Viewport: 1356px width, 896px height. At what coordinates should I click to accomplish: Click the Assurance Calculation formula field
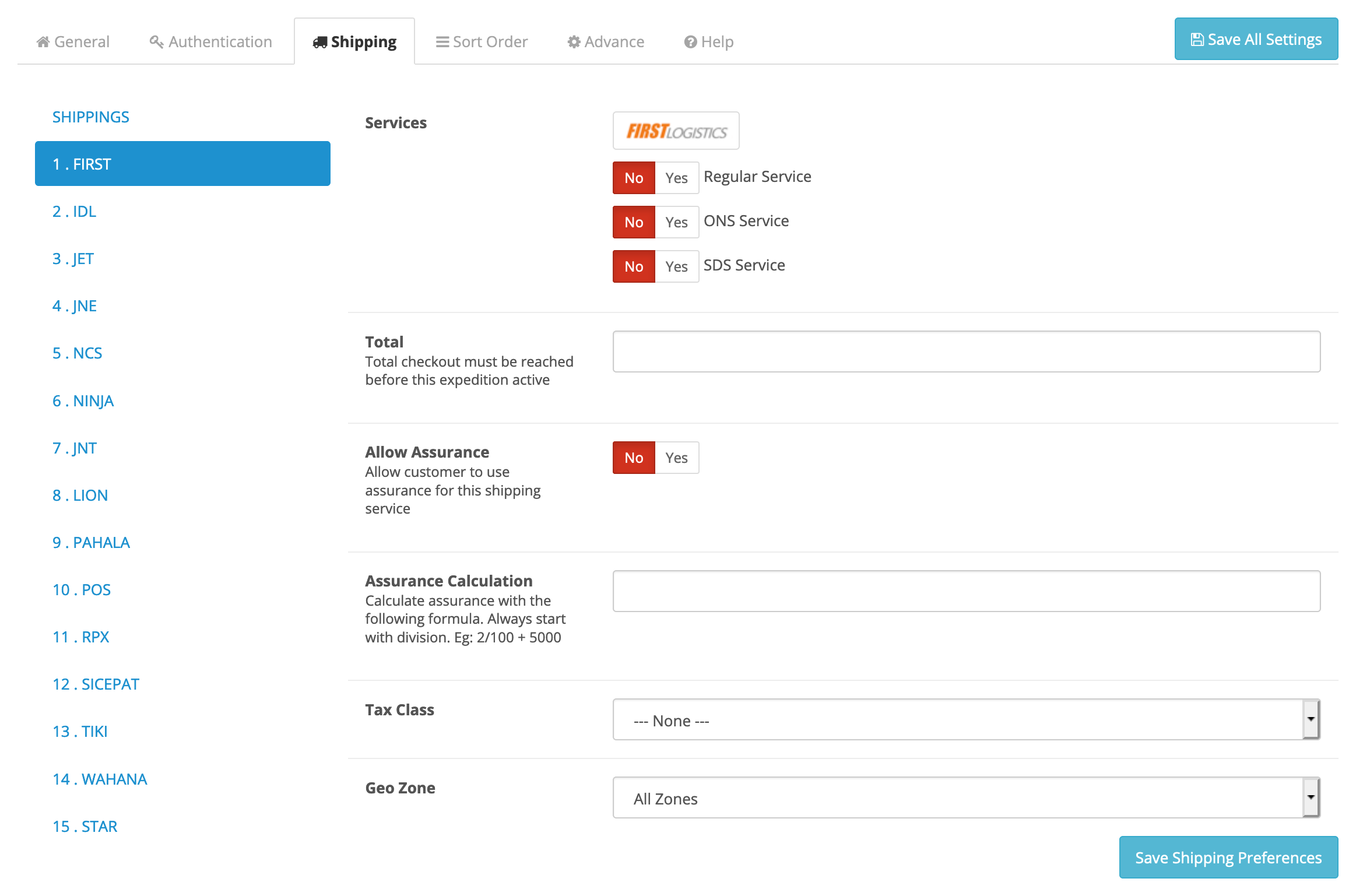click(x=966, y=591)
